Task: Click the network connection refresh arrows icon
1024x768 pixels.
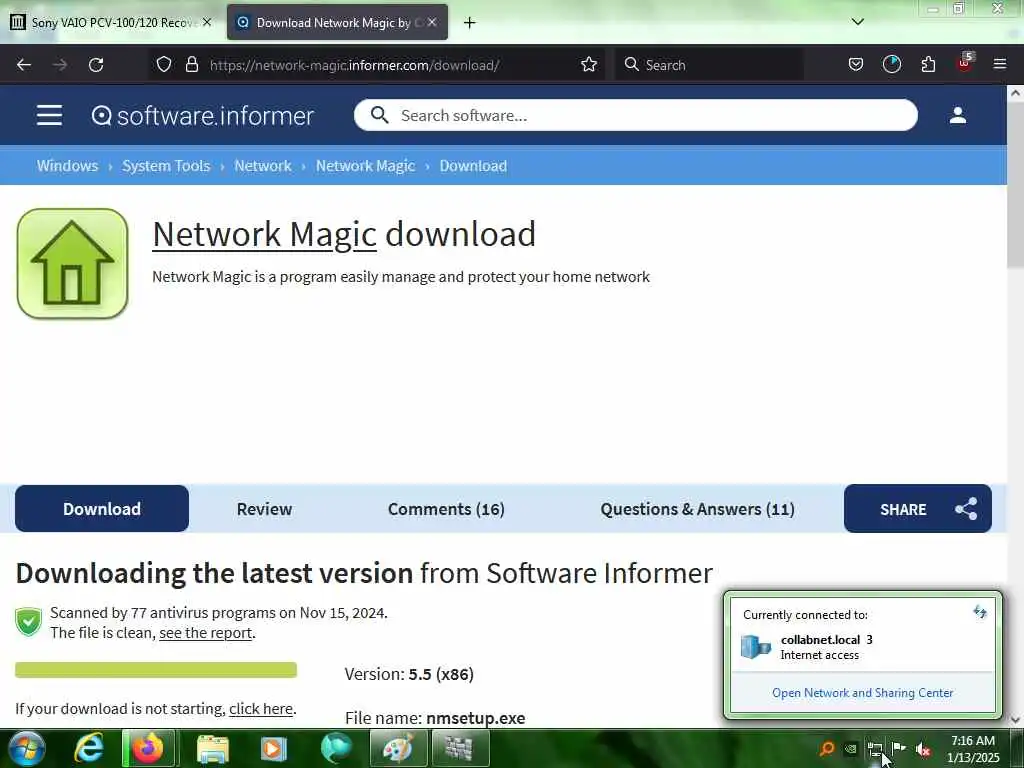Action: pyautogui.click(x=980, y=612)
